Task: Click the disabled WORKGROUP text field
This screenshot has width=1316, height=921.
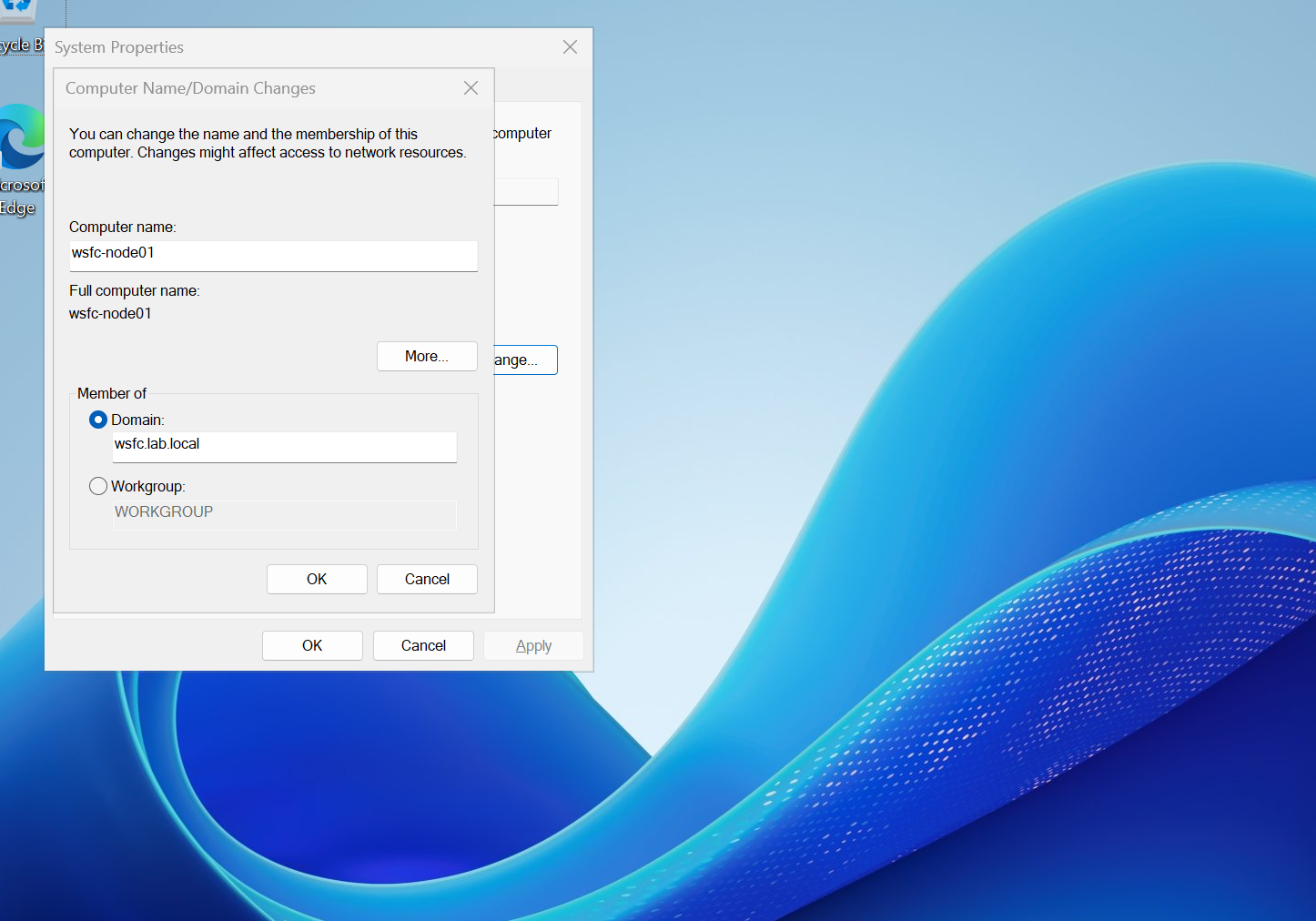Action: tap(285, 514)
